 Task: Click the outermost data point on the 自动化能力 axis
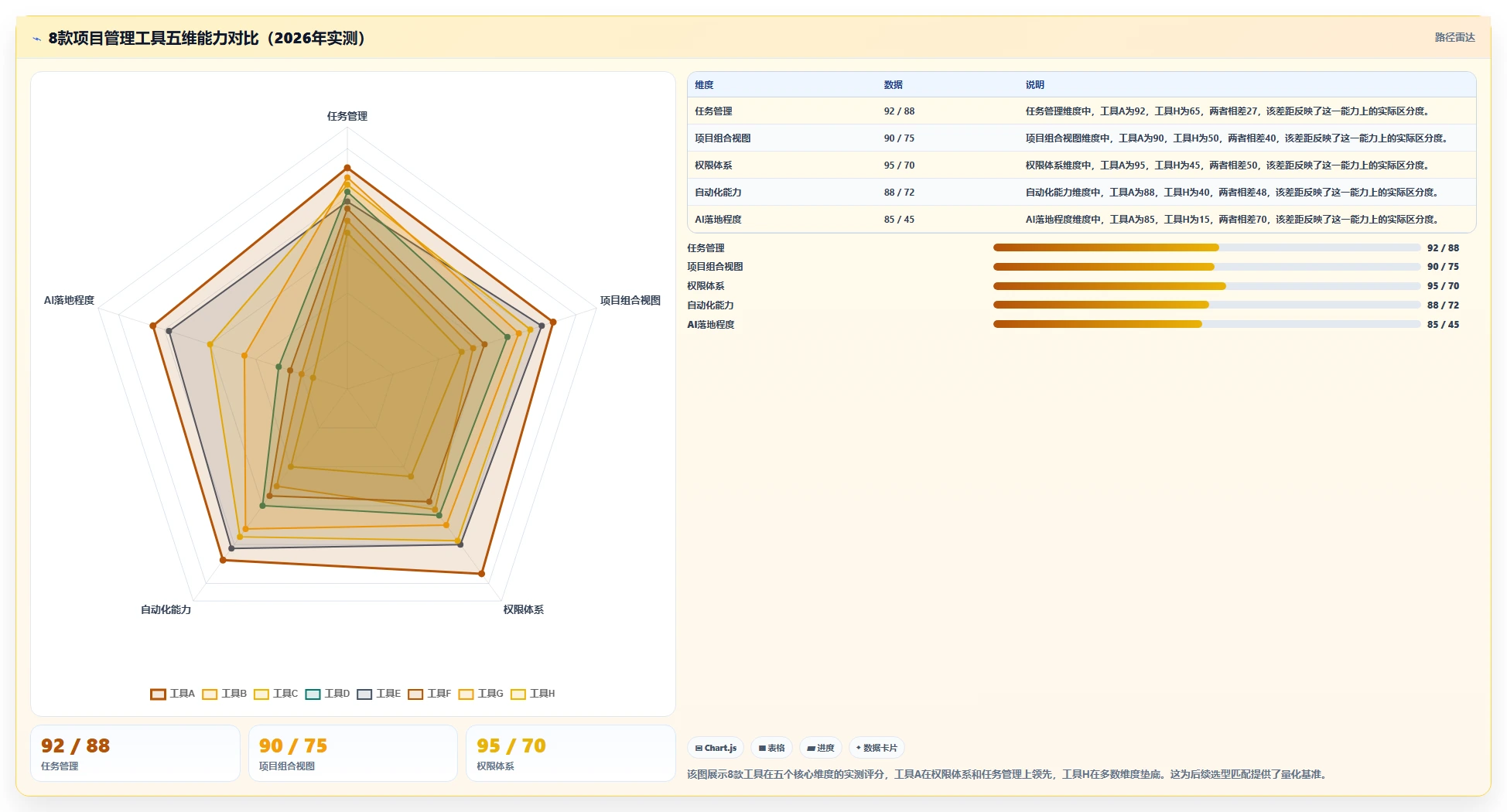click(223, 560)
